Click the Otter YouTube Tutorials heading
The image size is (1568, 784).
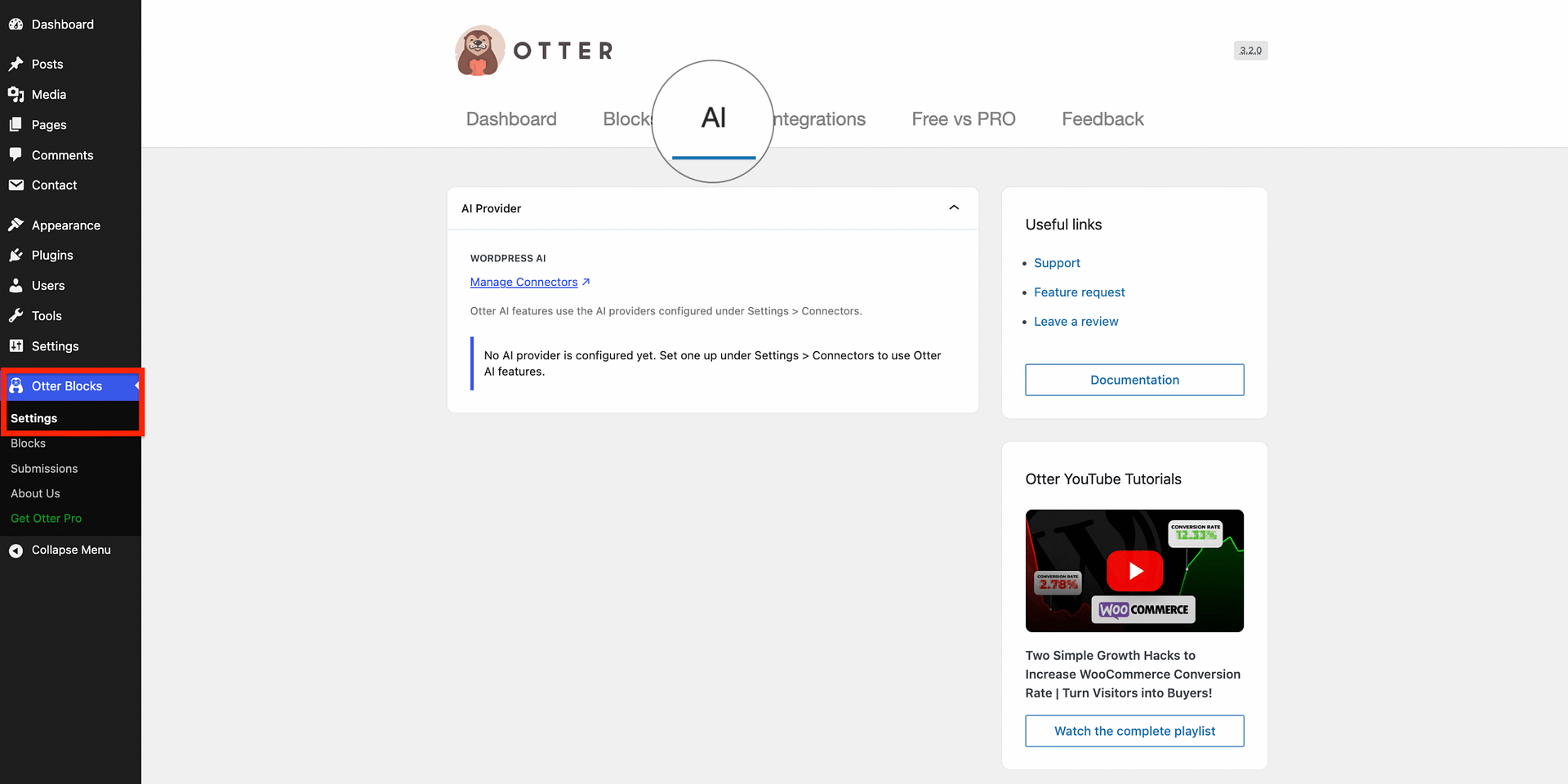click(1103, 479)
